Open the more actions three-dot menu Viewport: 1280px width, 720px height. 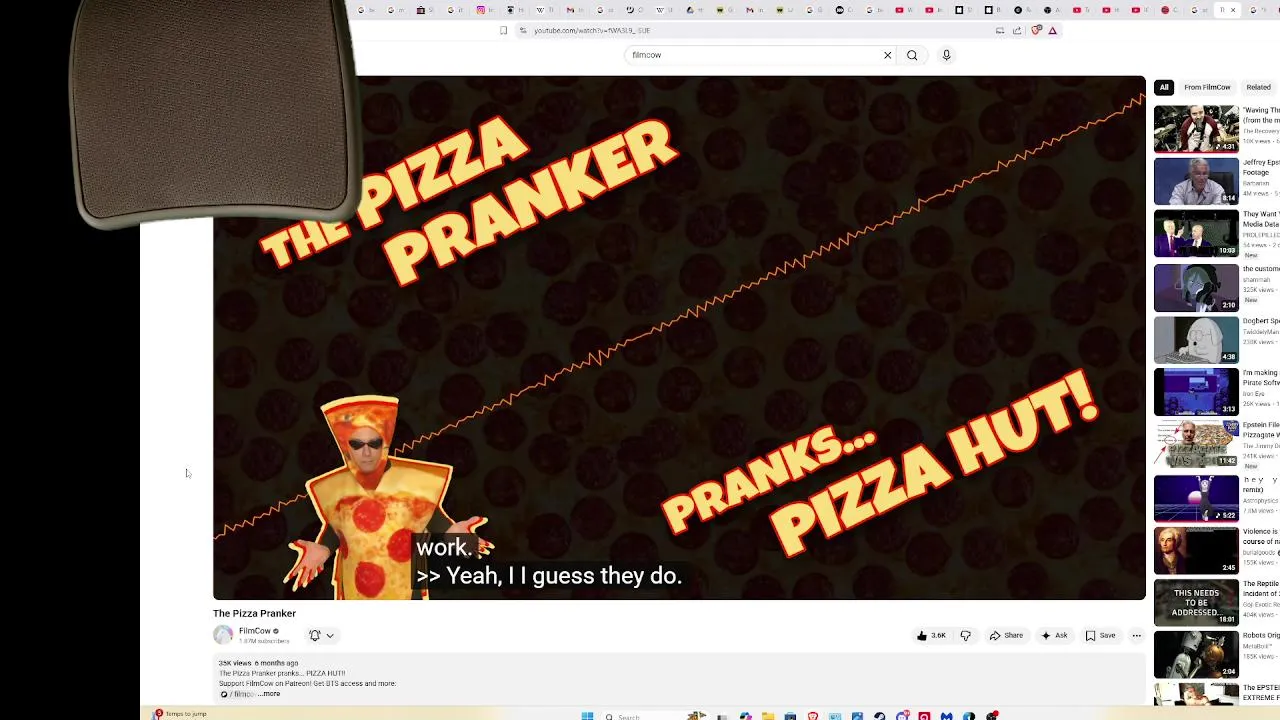tap(1136, 636)
